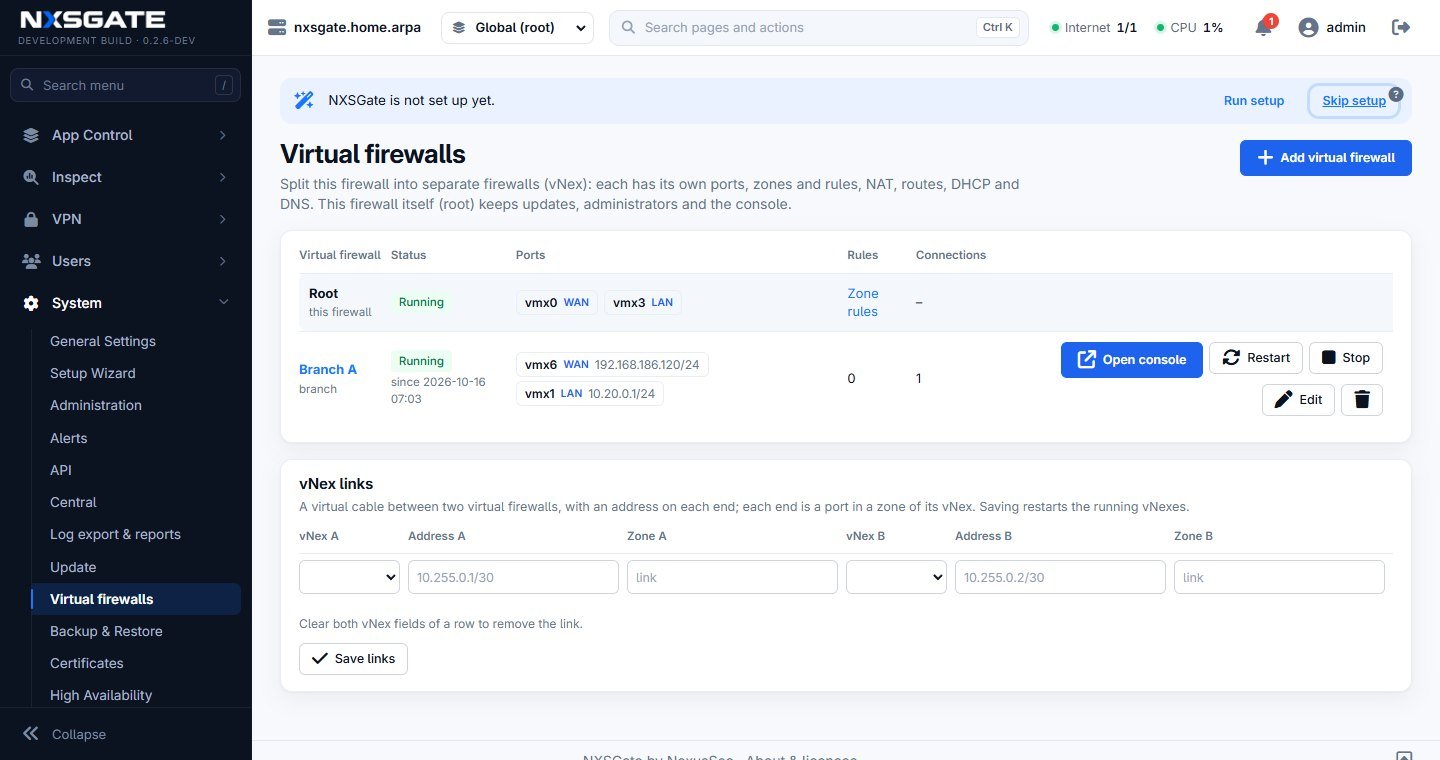Click the logout icon next to admin

[x=1401, y=28]
